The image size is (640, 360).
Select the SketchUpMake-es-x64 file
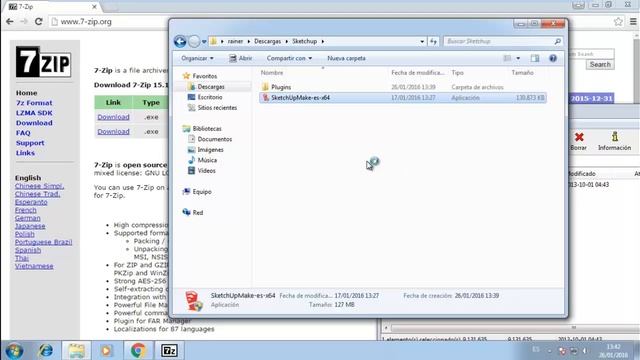[x=402, y=98]
